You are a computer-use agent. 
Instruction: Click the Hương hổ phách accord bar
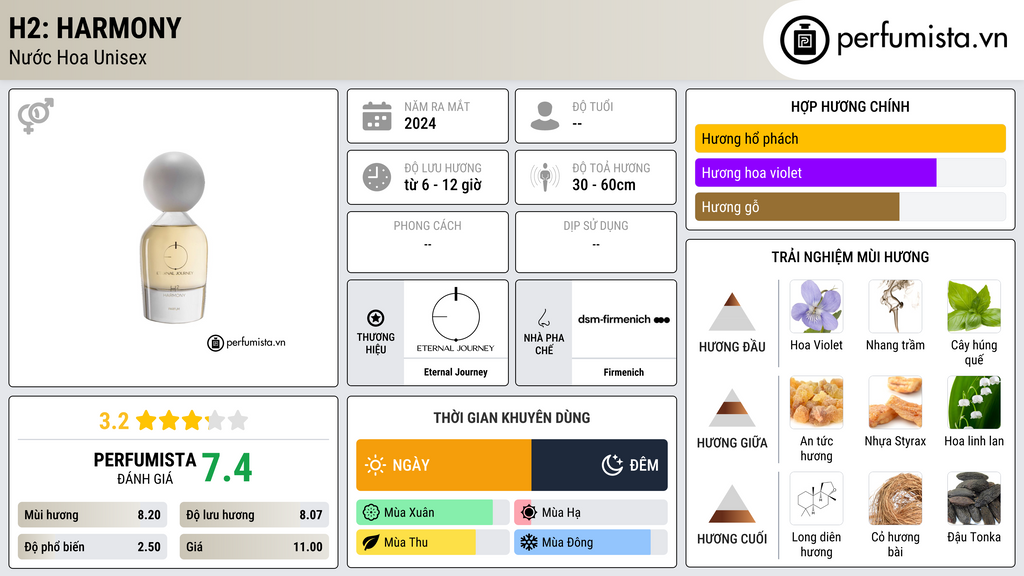850,138
